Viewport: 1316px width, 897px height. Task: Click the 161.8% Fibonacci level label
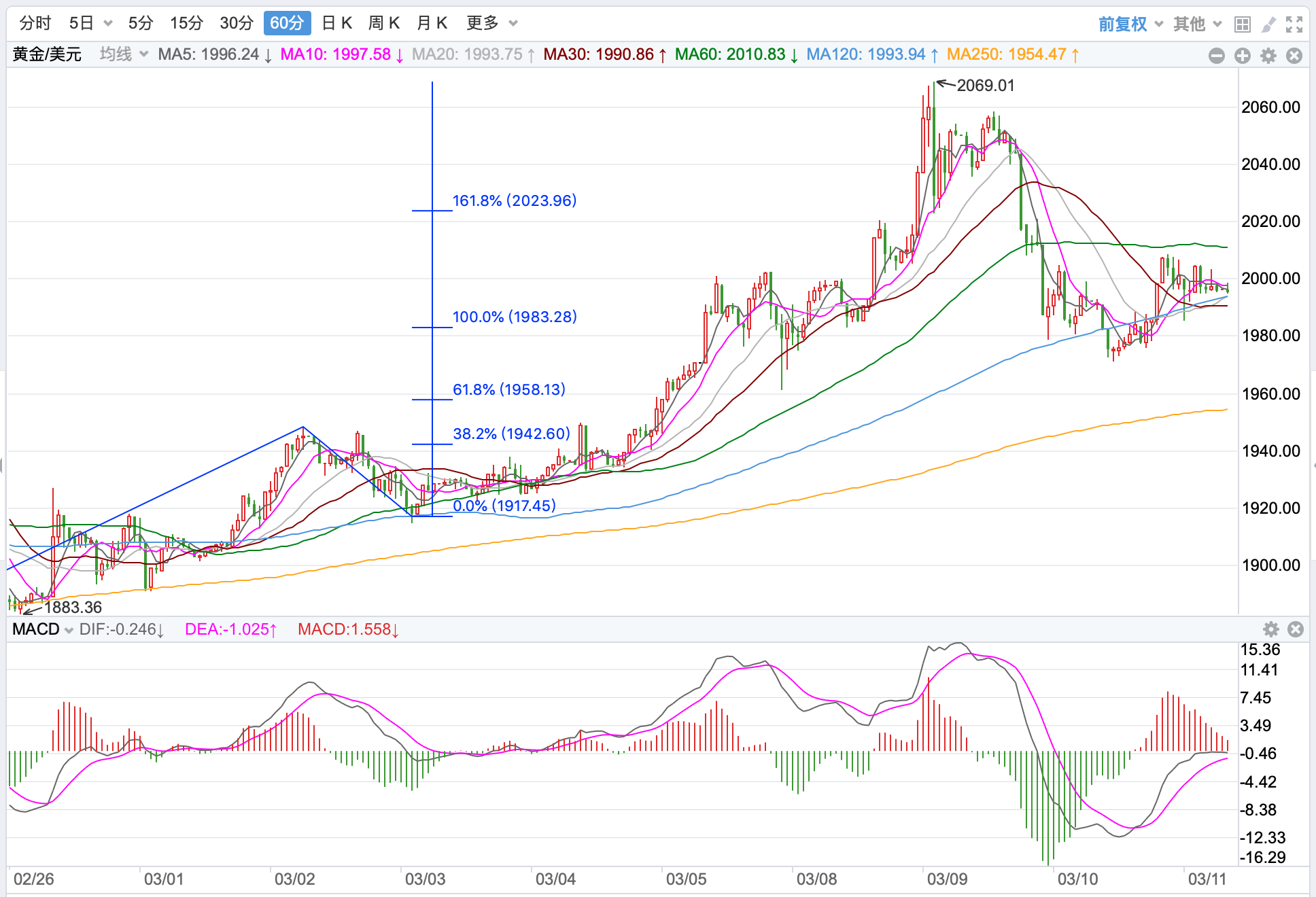tap(514, 200)
